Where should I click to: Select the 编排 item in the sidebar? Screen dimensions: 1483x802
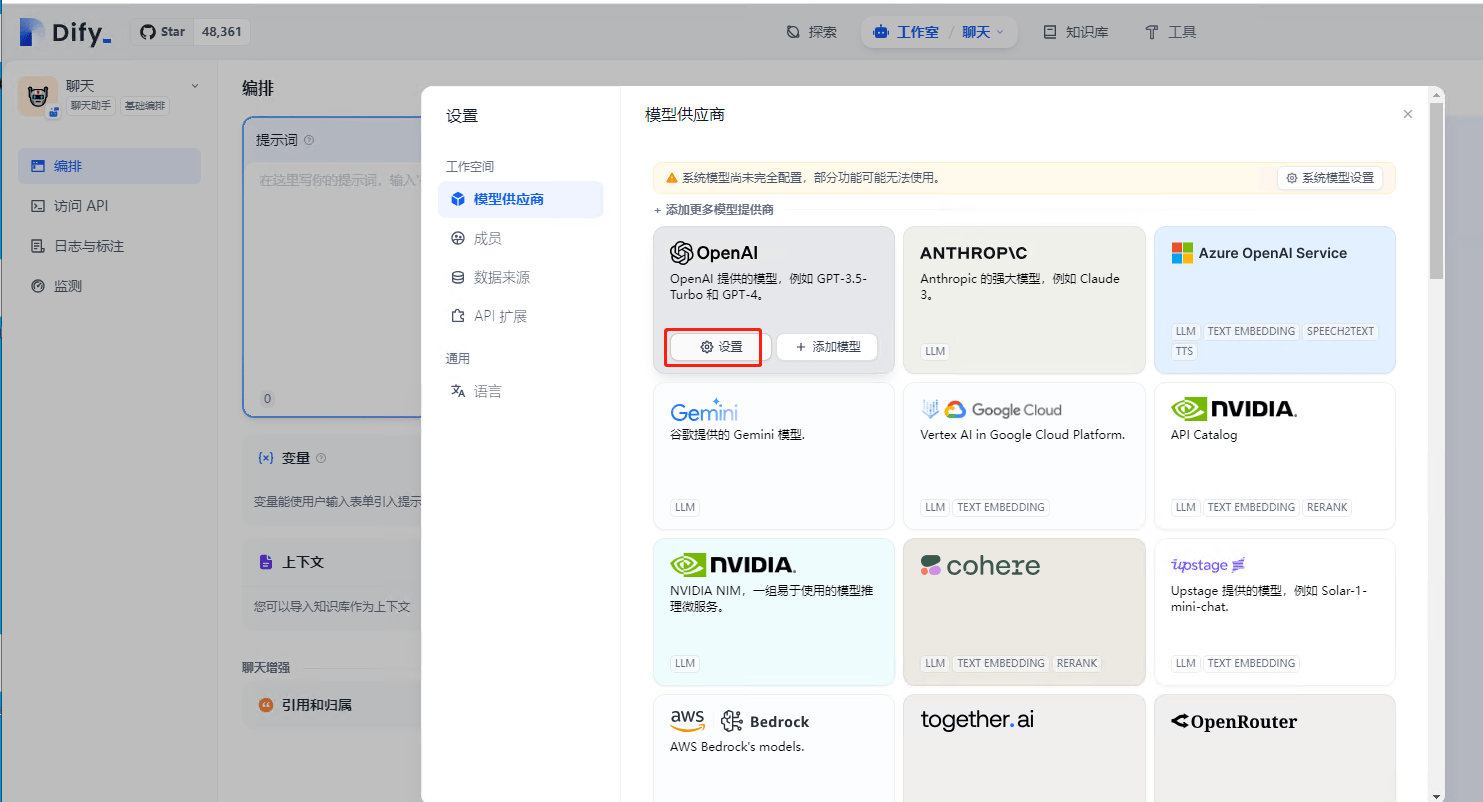(x=109, y=166)
